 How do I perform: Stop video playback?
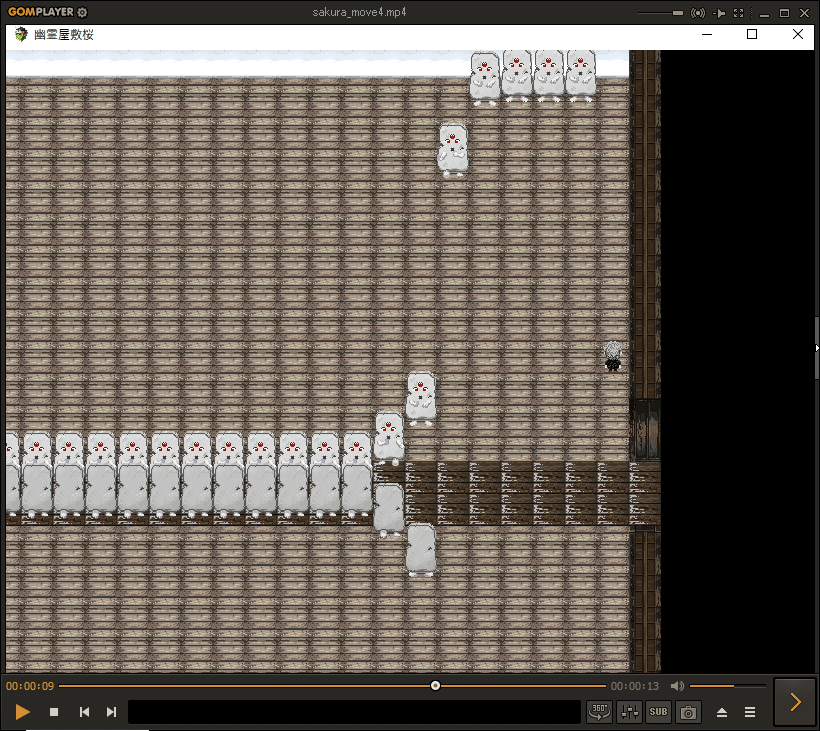click(x=54, y=712)
